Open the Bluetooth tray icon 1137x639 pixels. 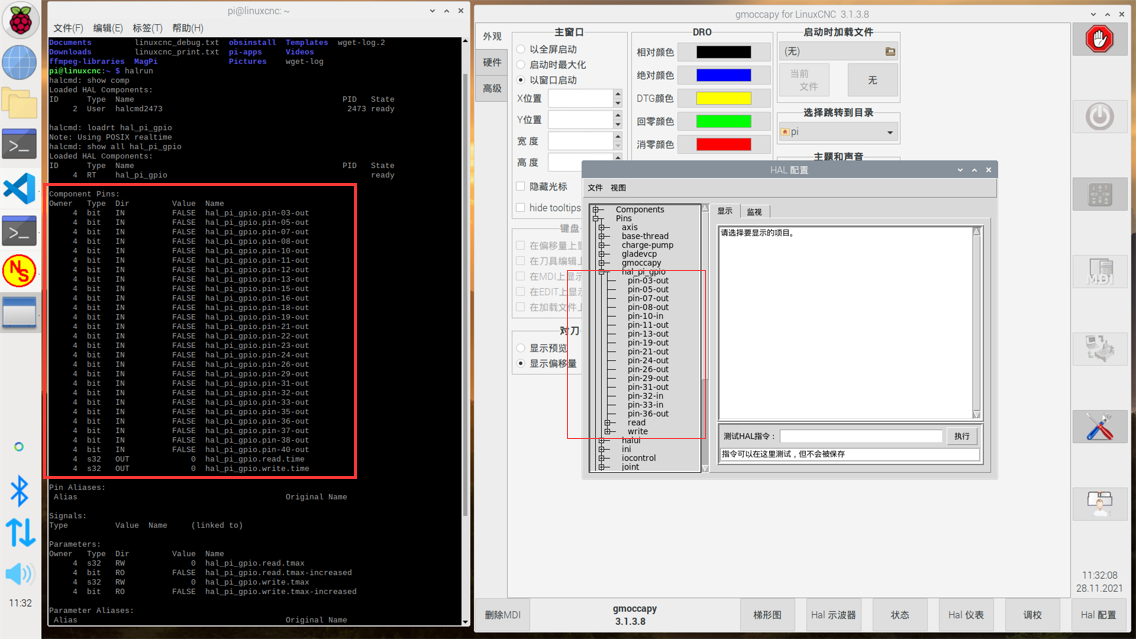(19, 490)
